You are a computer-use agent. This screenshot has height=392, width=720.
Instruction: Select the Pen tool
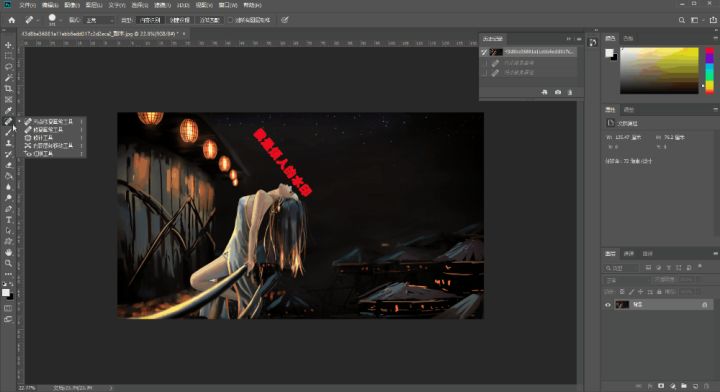tap(8, 209)
